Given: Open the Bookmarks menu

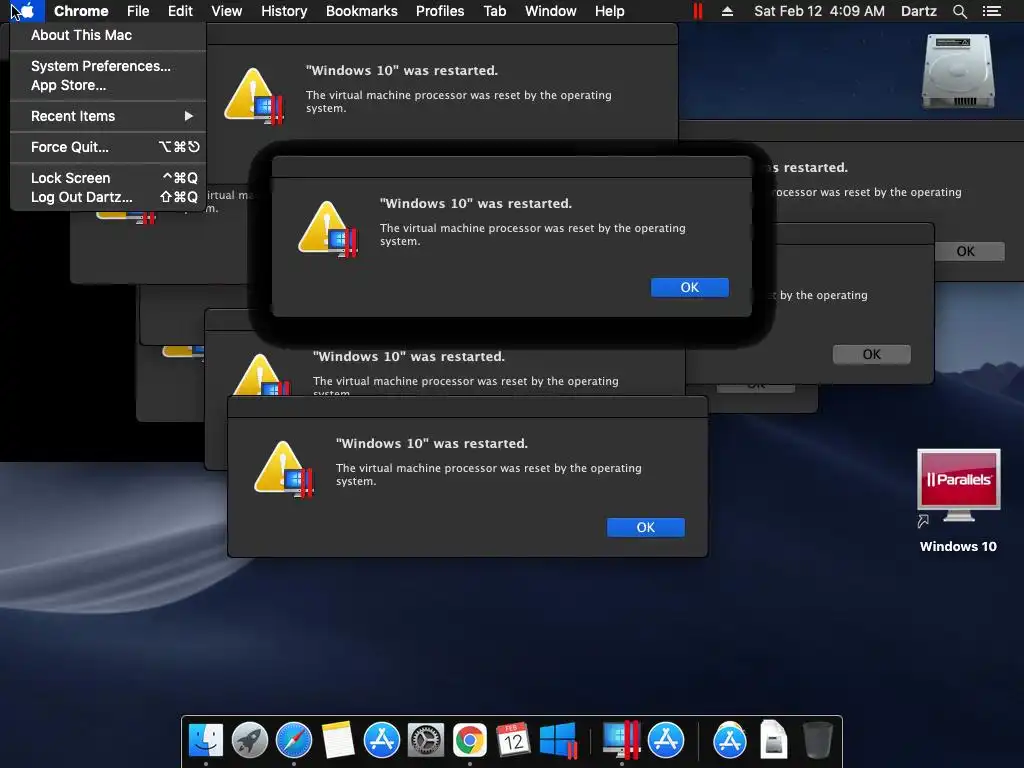Looking at the screenshot, I should click(x=362, y=11).
